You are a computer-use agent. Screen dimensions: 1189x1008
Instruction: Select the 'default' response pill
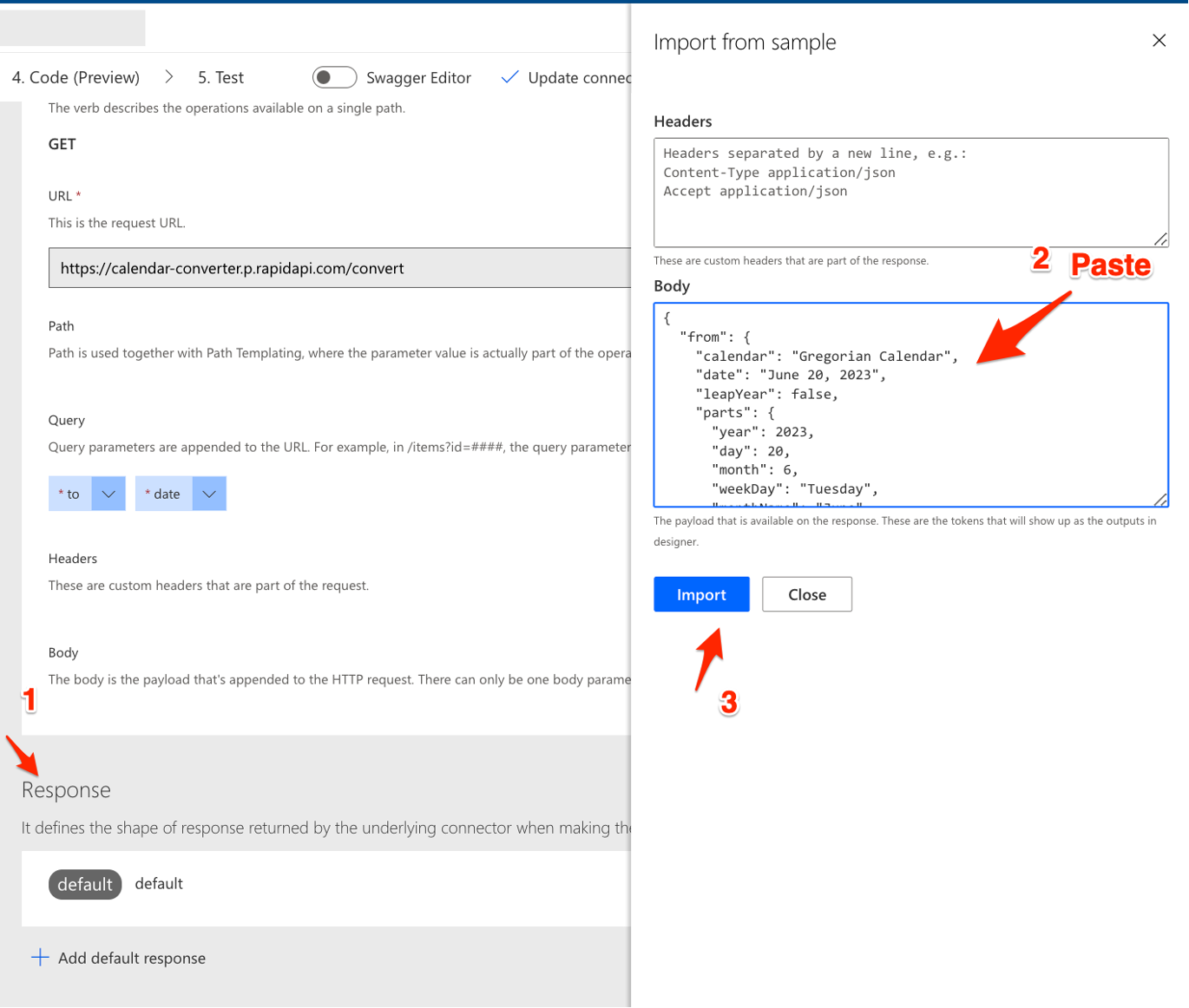coord(85,883)
